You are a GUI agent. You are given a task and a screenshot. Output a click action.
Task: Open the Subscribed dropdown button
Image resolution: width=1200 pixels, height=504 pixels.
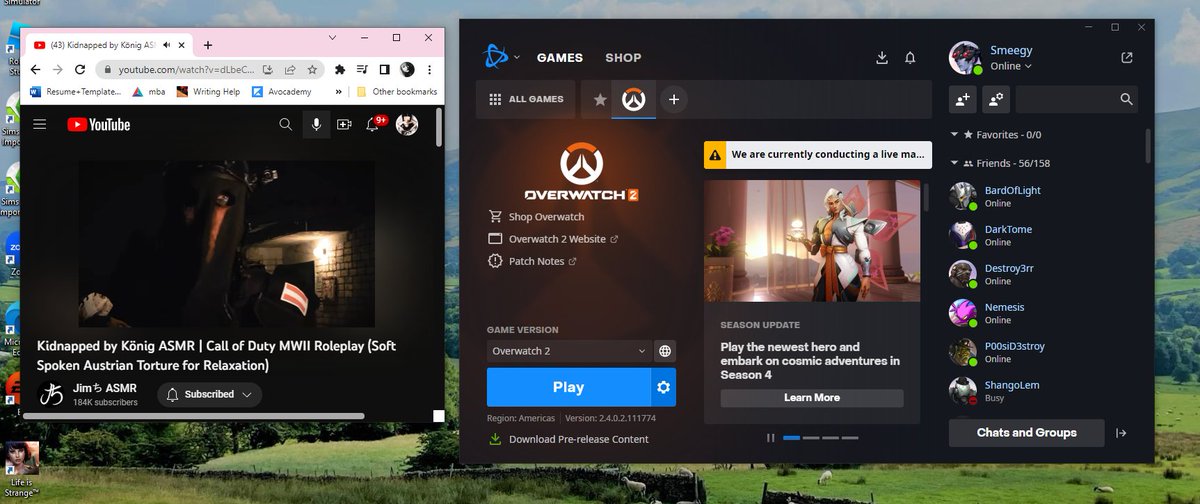[210, 394]
